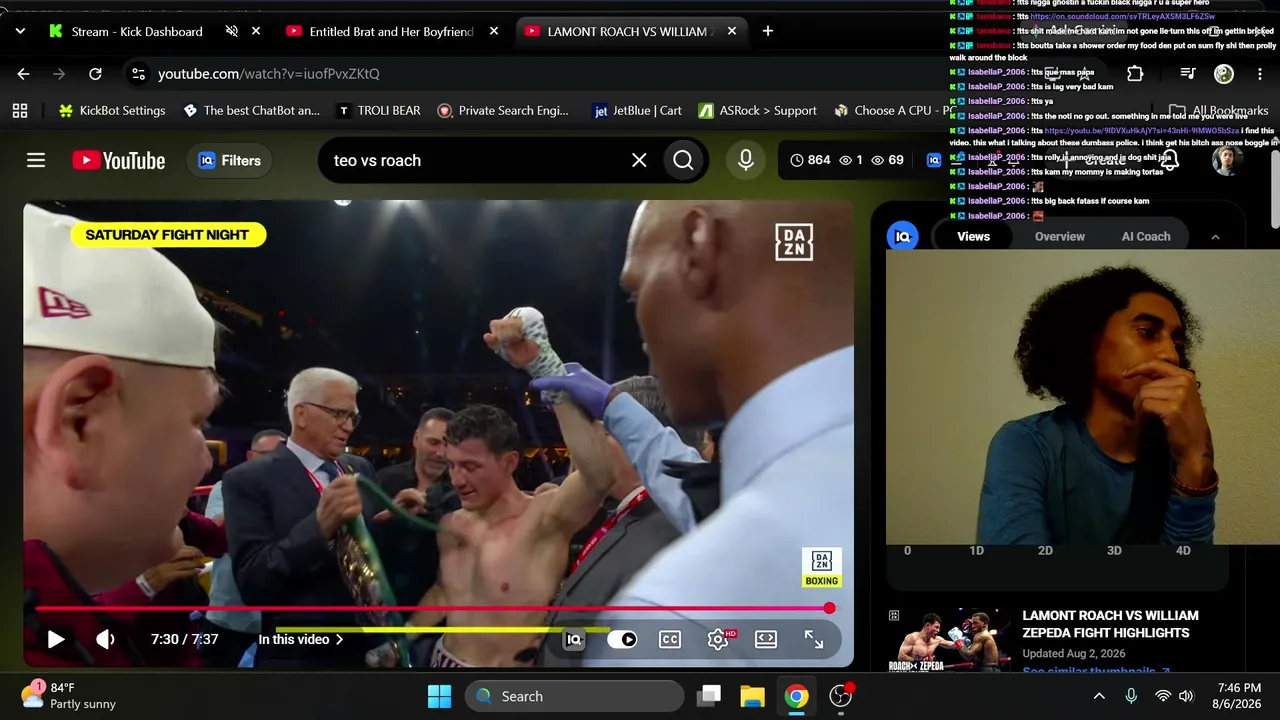Open the media controls icon in Chrome toolbar
Image resolution: width=1280 pixels, height=720 pixels.
pyautogui.click(x=1188, y=74)
